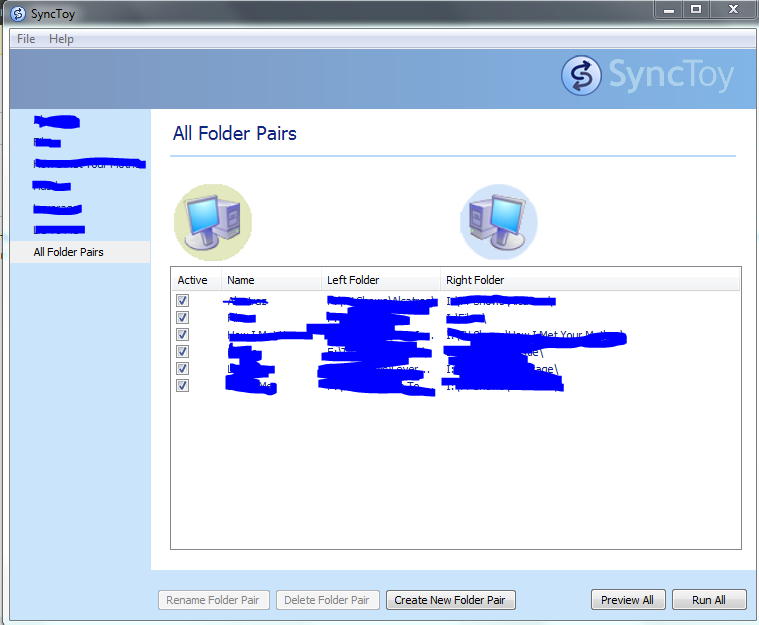Open the Help menu
Screen dimensions: 759x625
click(61, 39)
